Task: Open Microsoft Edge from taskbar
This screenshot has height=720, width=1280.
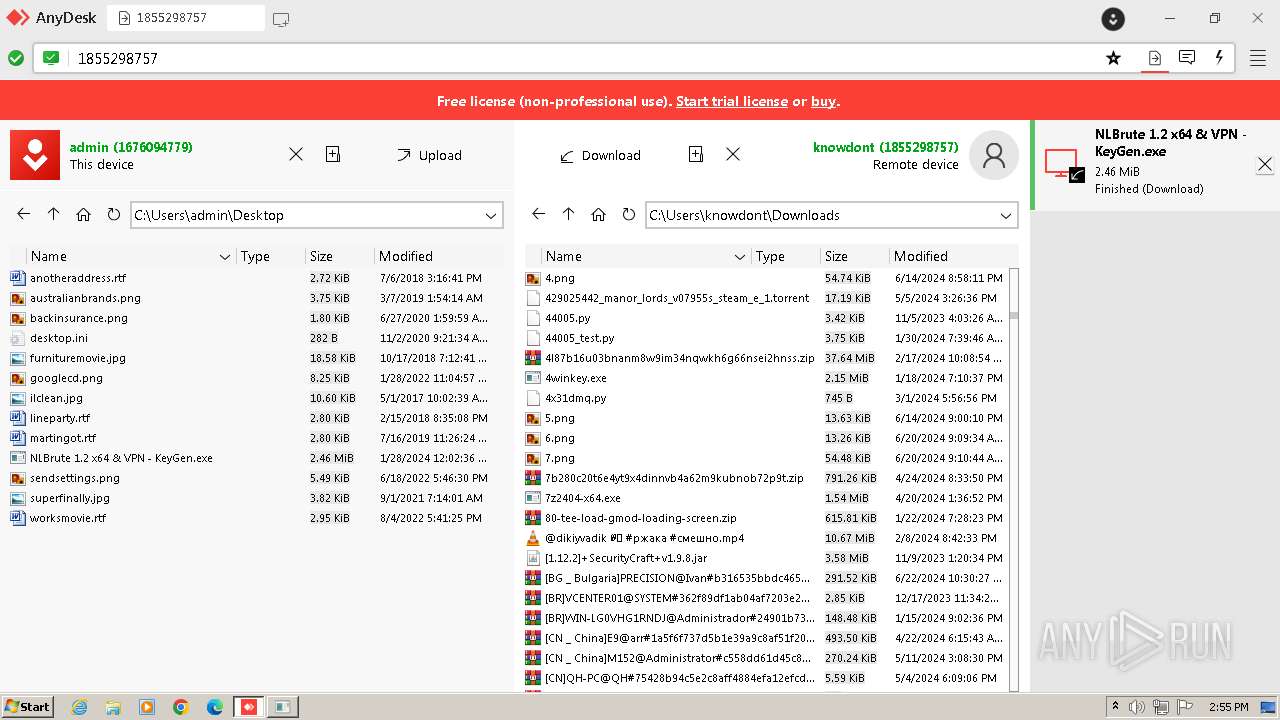Action: click(215, 707)
